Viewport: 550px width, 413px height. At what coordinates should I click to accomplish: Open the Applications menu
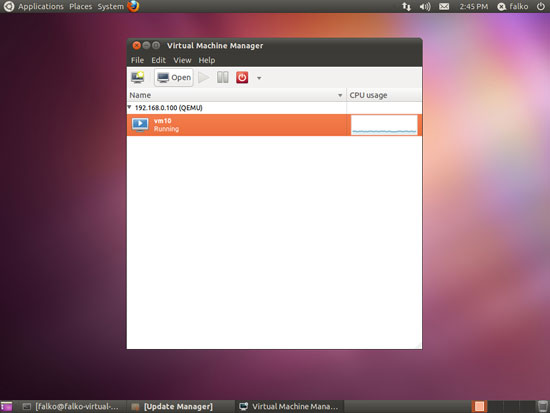(41, 7)
